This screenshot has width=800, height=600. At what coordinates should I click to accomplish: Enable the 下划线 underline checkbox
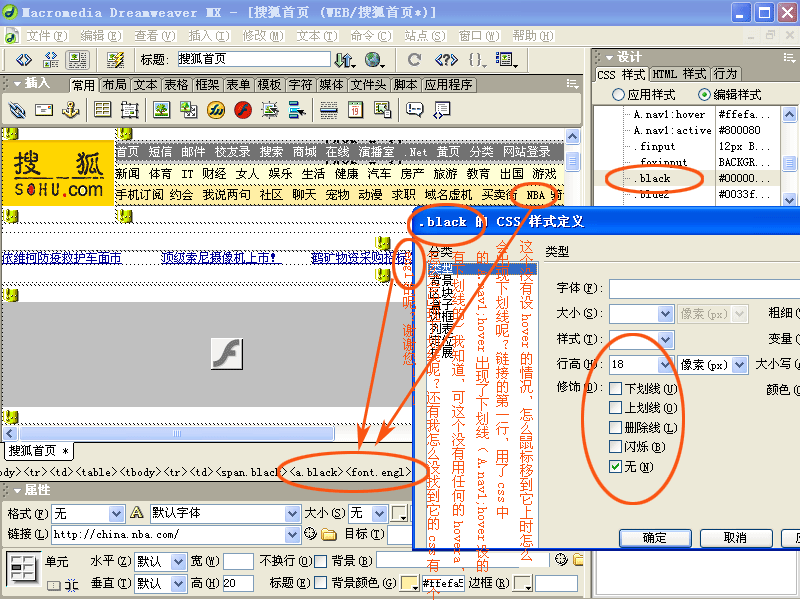[x=617, y=389]
